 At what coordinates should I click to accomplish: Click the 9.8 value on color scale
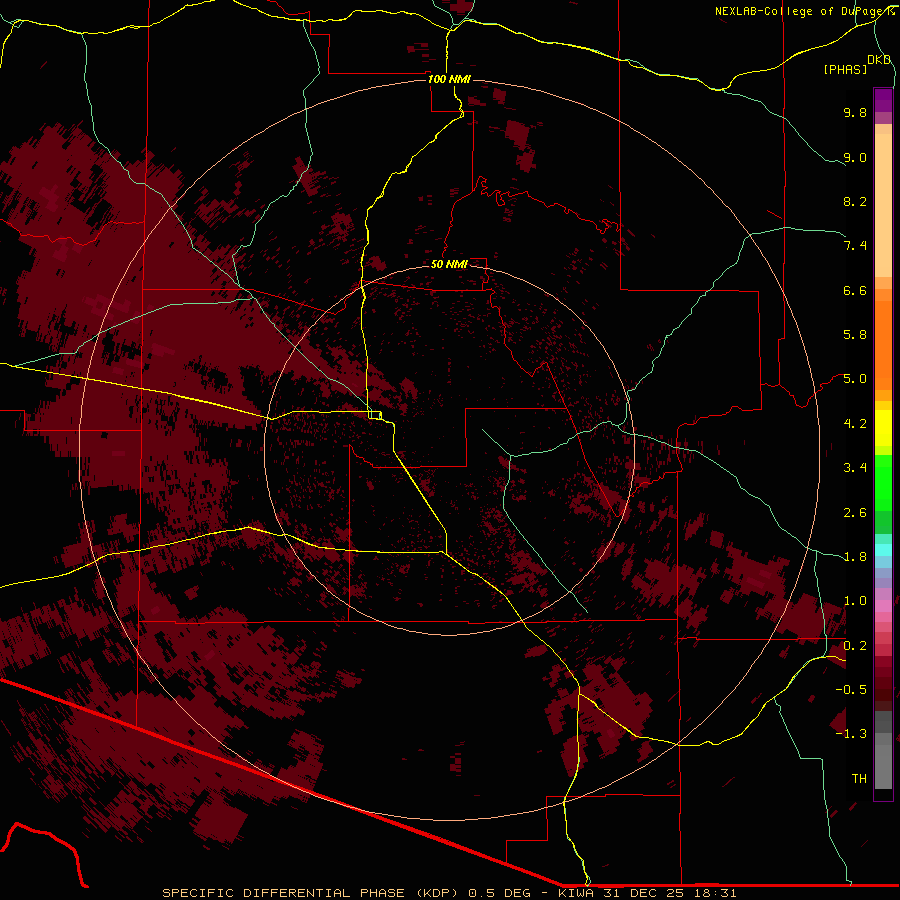(x=855, y=112)
